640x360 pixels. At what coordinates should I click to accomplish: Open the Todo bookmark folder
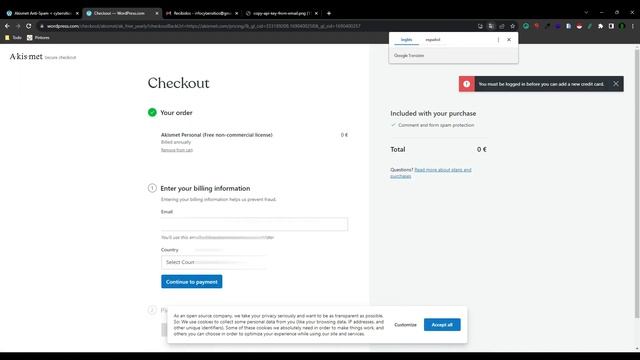point(13,38)
